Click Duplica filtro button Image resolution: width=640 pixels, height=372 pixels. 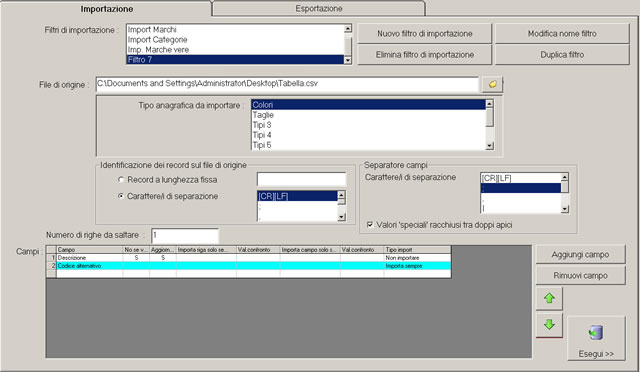pyautogui.click(x=562, y=54)
